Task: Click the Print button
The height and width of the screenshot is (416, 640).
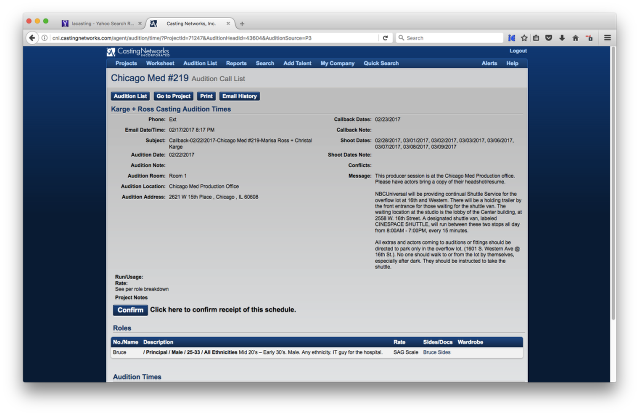Action: [207, 96]
